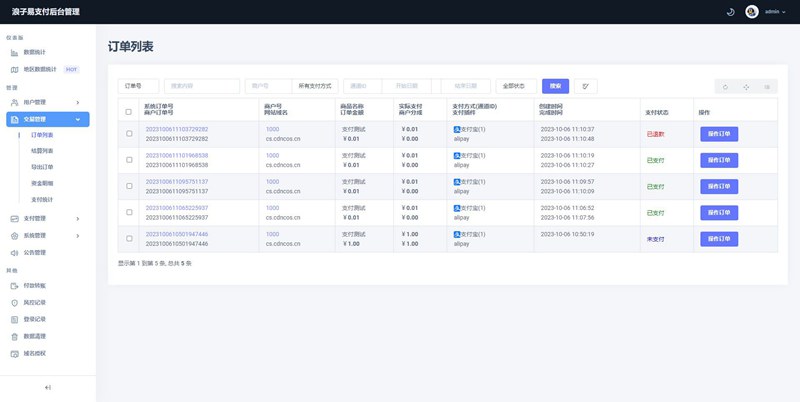Click the admin avatar icon
The height and width of the screenshot is (402, 800).
pyautogui.click(x=752, y=12)
